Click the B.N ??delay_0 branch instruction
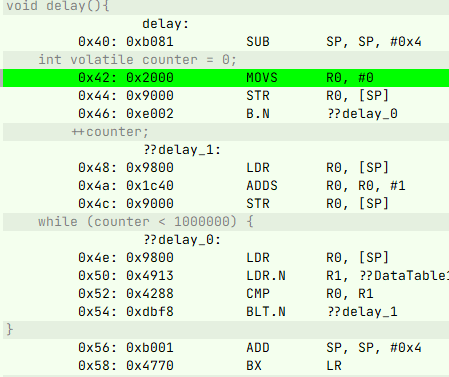 [226, 114]
